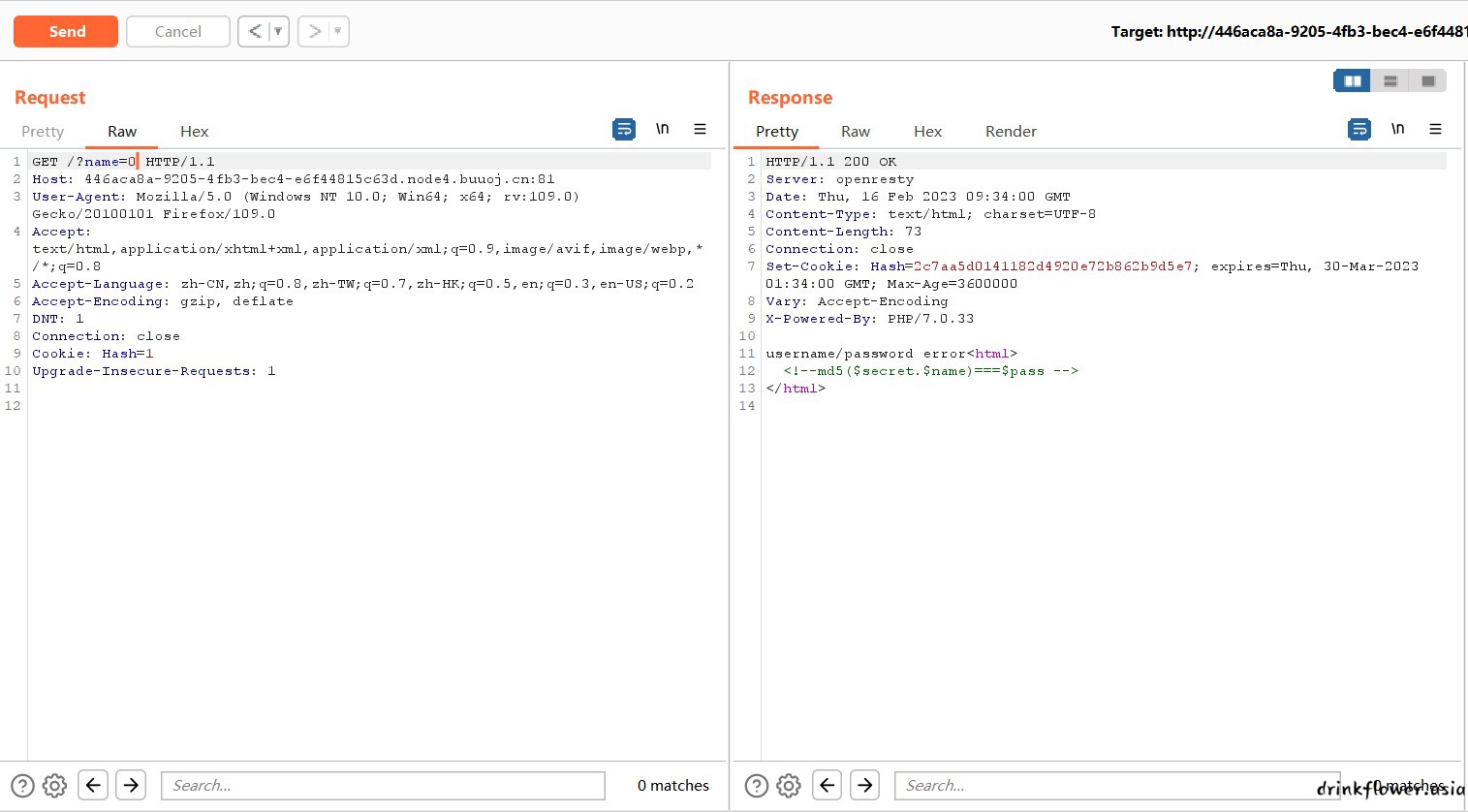Open help icon under Response panel
Screen dimensions: 1468x812
coord(757,786)
